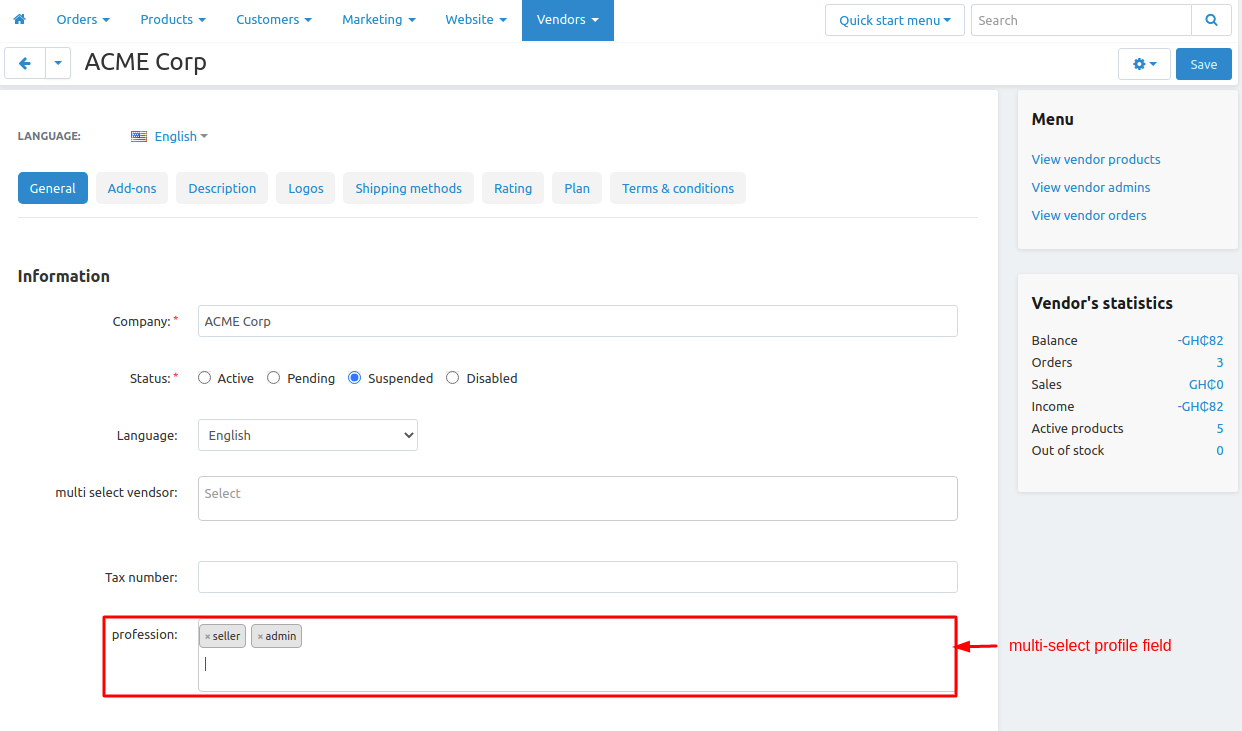Open the Products menu
The width and height of the screenshot is (1242, 731).
(173, 20)
